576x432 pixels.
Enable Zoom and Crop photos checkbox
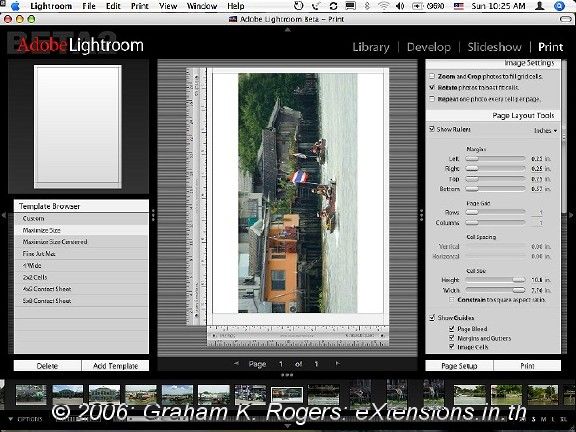click(432, 76)
